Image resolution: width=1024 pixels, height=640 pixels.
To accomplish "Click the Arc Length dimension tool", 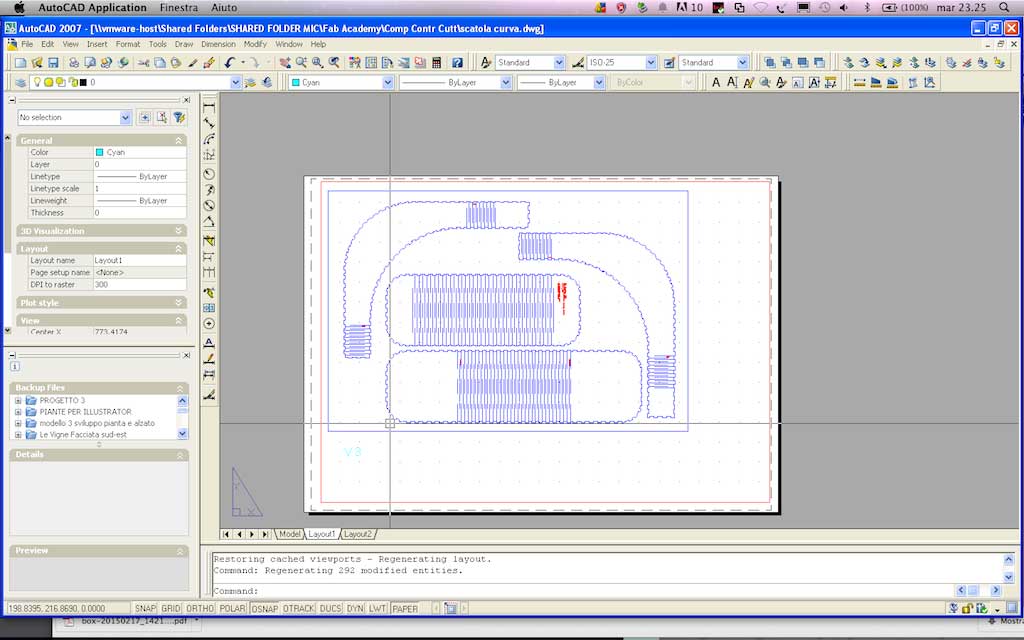I will pos(209,139).
